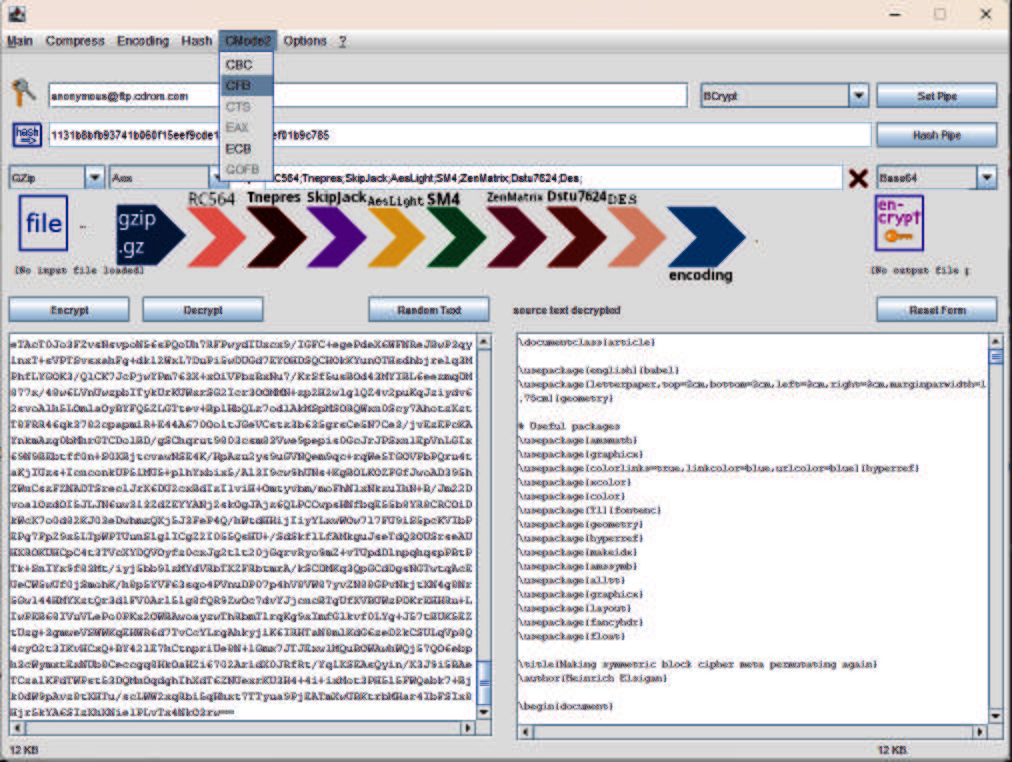Select ECB mode from menu
This screenshot has width=1012, height=762.
(247, 148)
